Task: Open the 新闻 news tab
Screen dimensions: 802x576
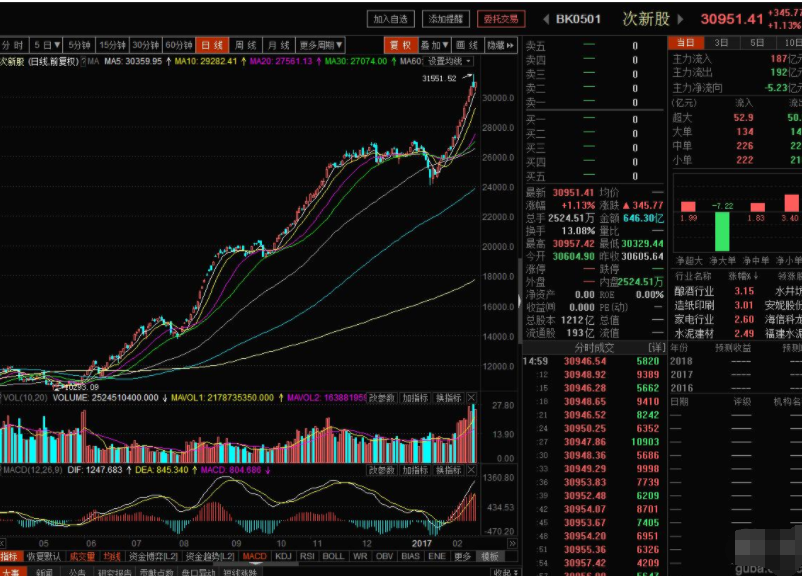Action: pos(44,572)
